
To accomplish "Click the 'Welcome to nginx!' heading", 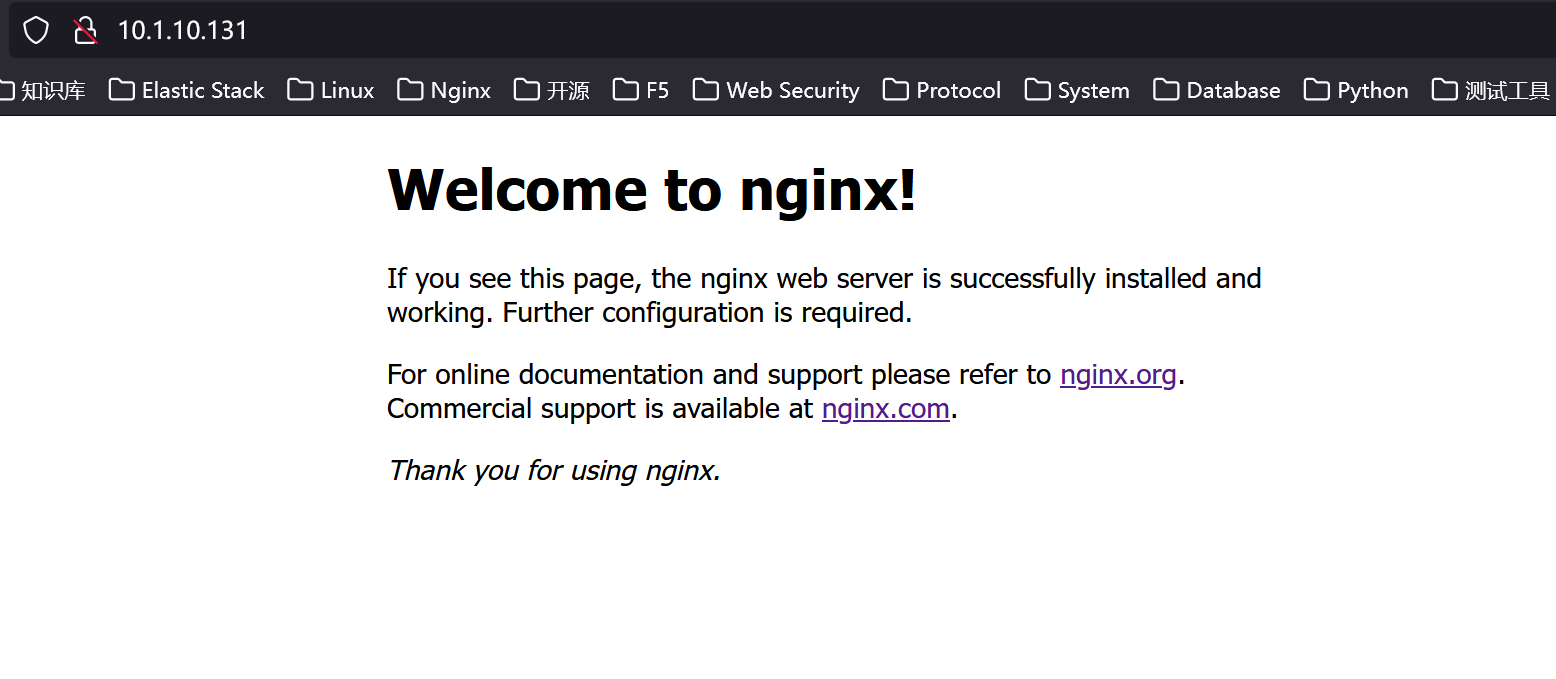I will point(652,189).
